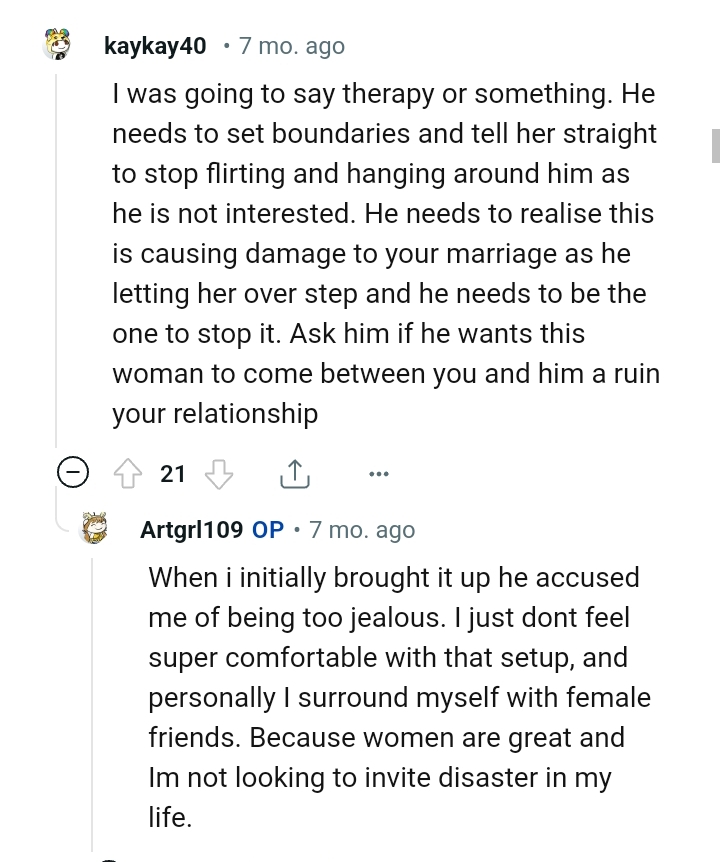720x862 pixels.
Task: Open Artgrl109's profile
Action: point(190,530)
